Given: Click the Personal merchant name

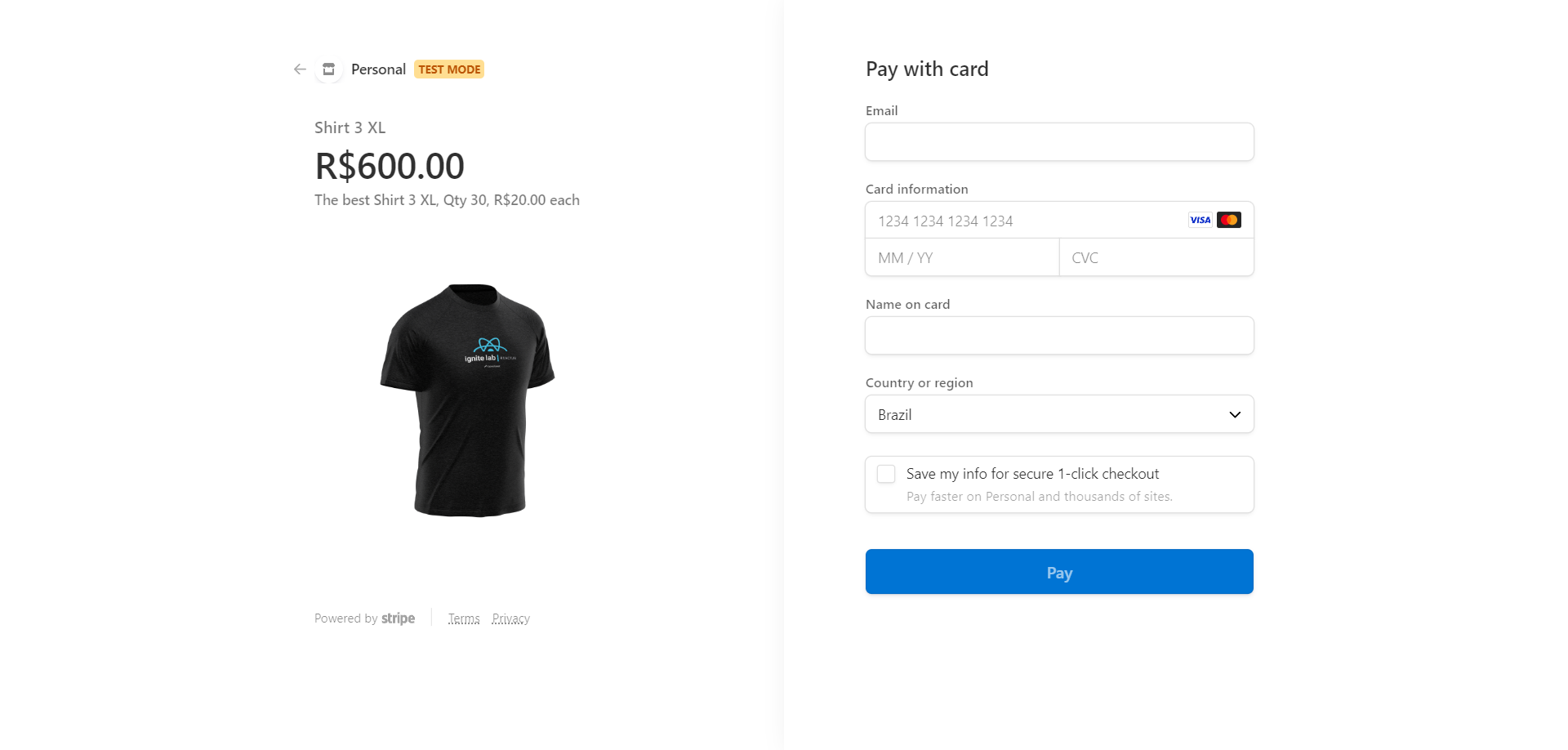Looking at the screenshot, I should tap(377, 69).
